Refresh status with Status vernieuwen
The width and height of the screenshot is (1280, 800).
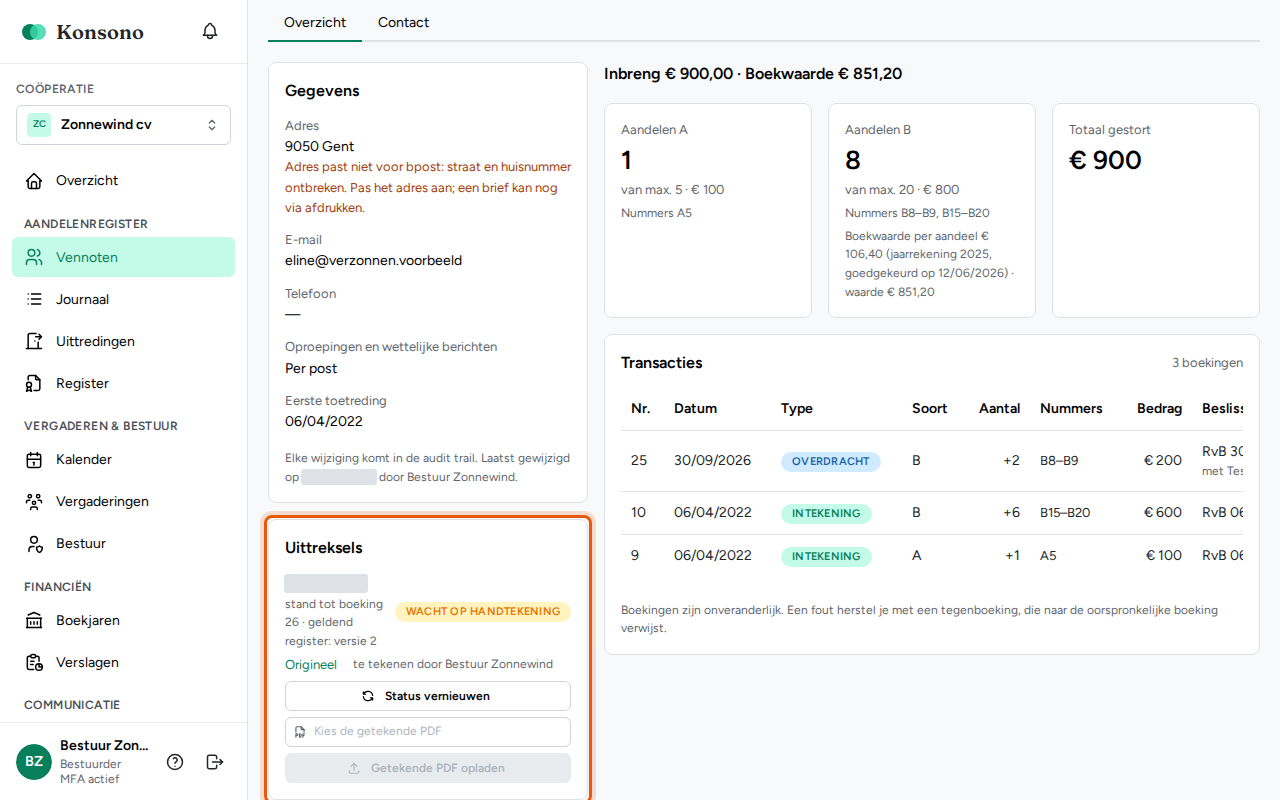428,696
